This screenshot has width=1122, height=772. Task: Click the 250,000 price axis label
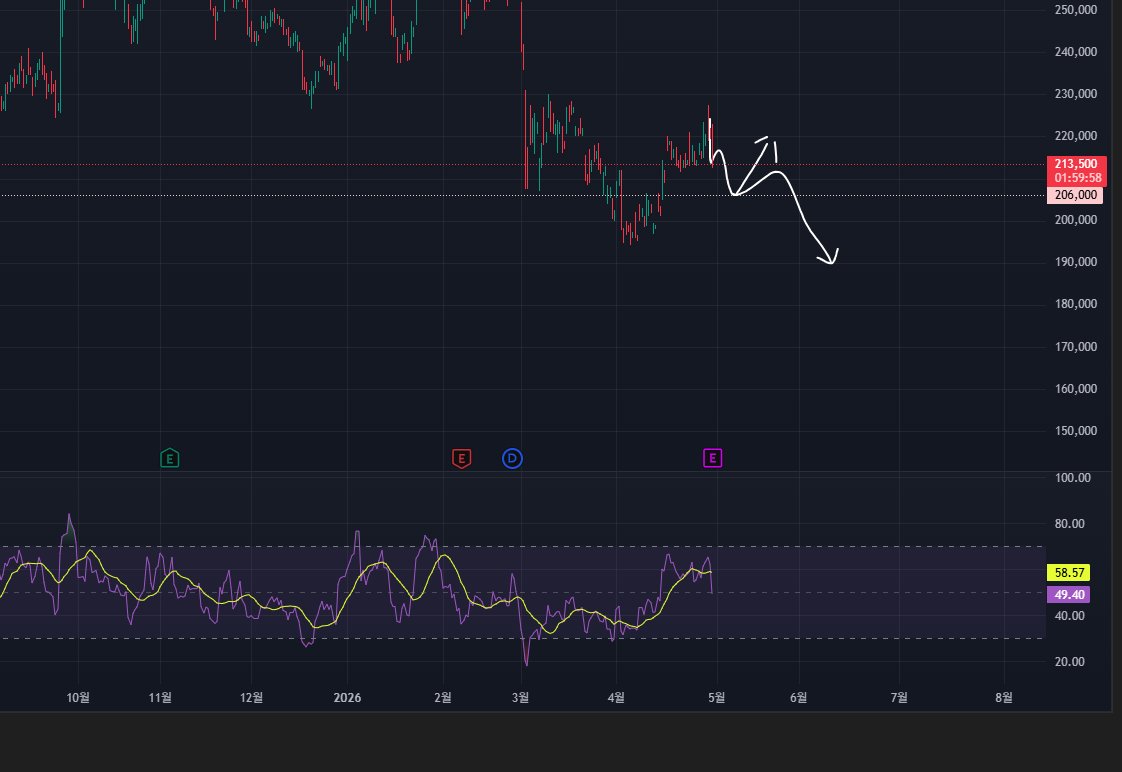point(1075,9)
